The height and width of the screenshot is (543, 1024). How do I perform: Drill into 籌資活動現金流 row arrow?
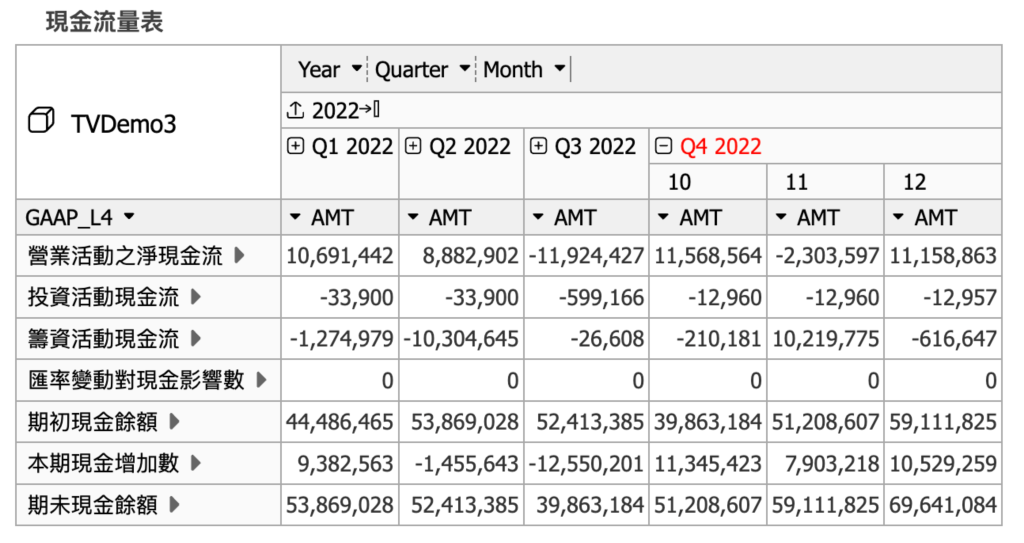196,339
